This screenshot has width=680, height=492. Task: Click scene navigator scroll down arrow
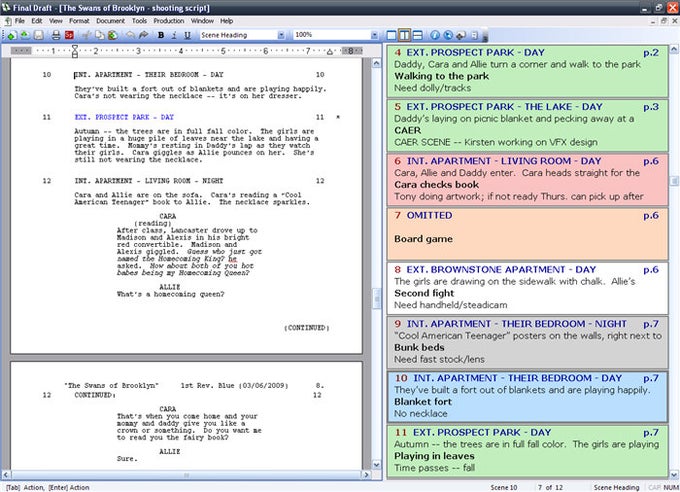point(674,474)
